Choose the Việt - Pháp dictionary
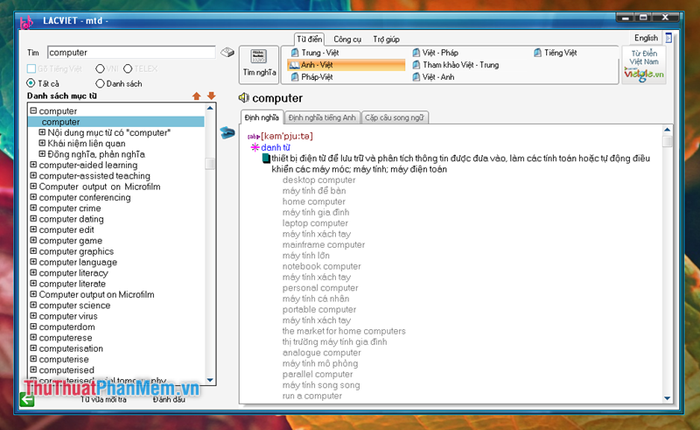 (441, 51)
